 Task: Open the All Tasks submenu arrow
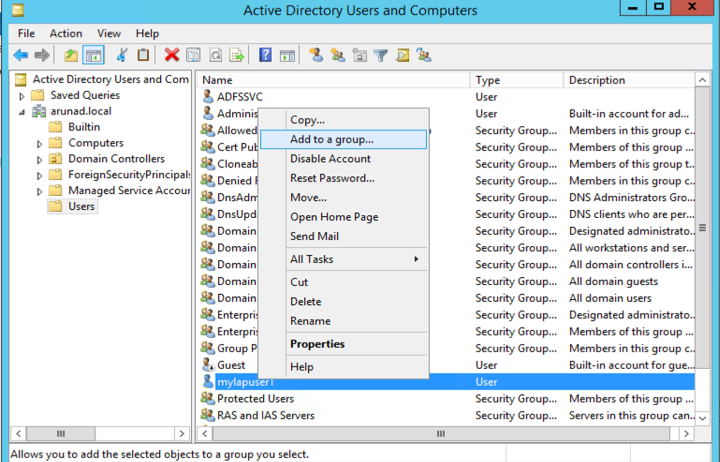(x=416, y=259)
